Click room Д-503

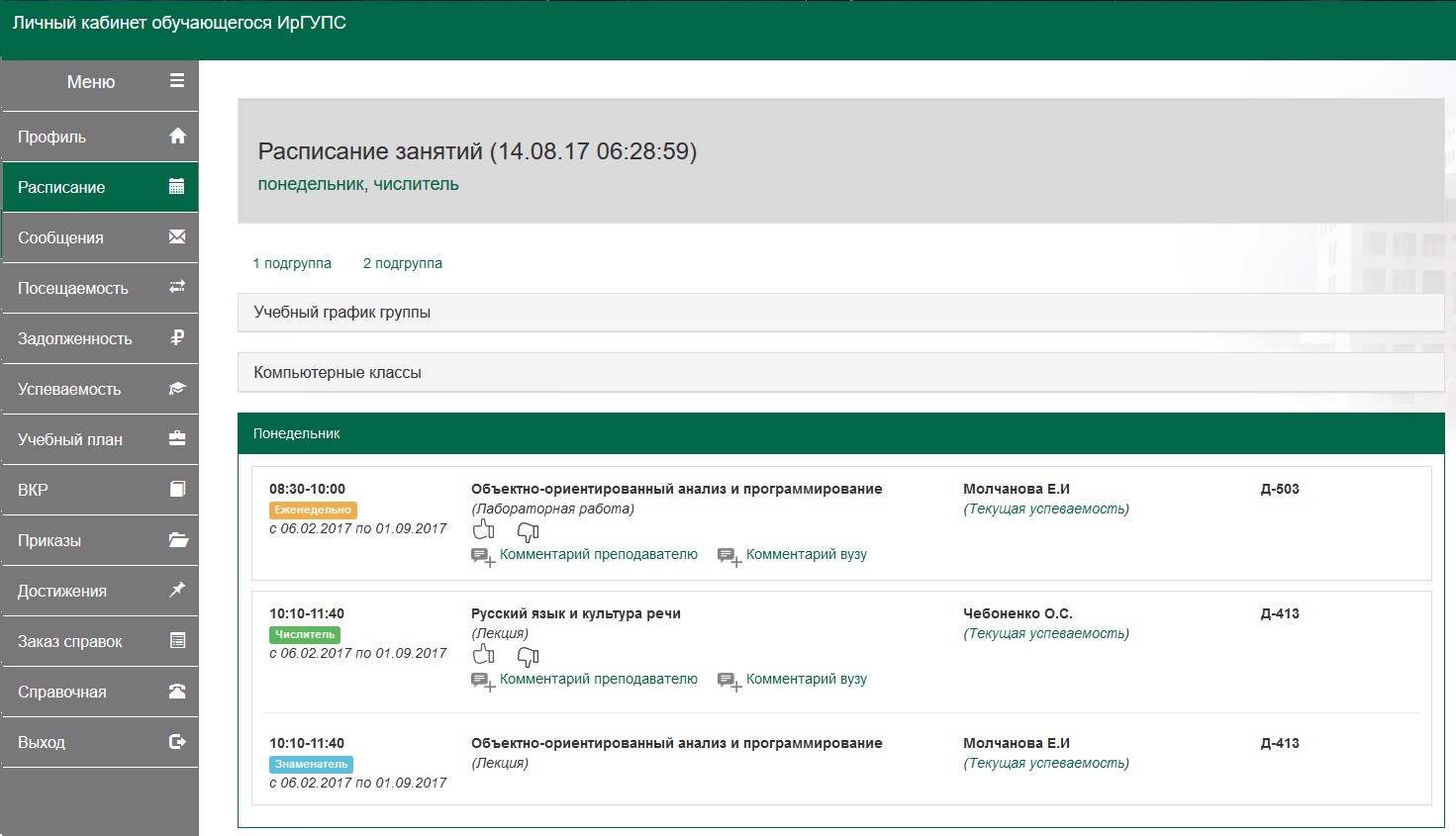(1280, 489)
